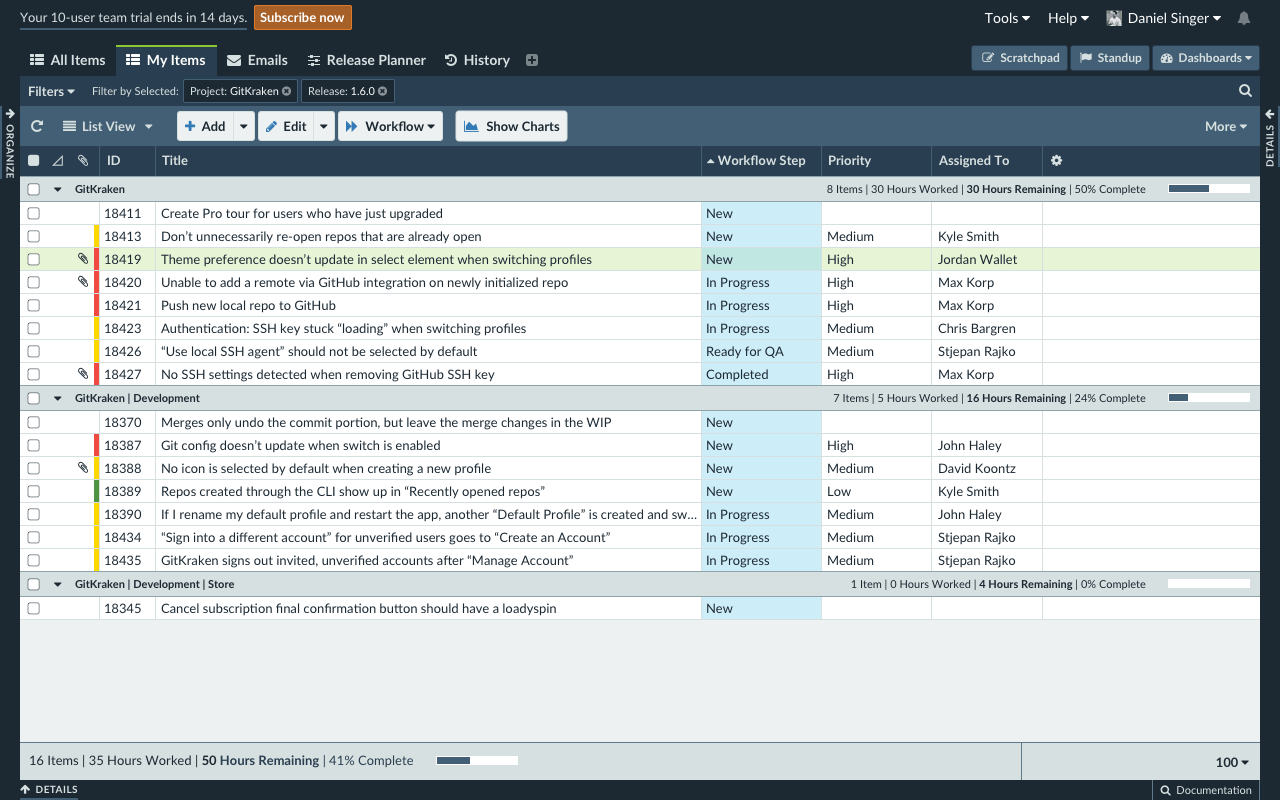Image resolution: width=1280 pixels, height=800 pixels.
Task: Click the GitKraken group progress bar
Action: pos(1209,189)
